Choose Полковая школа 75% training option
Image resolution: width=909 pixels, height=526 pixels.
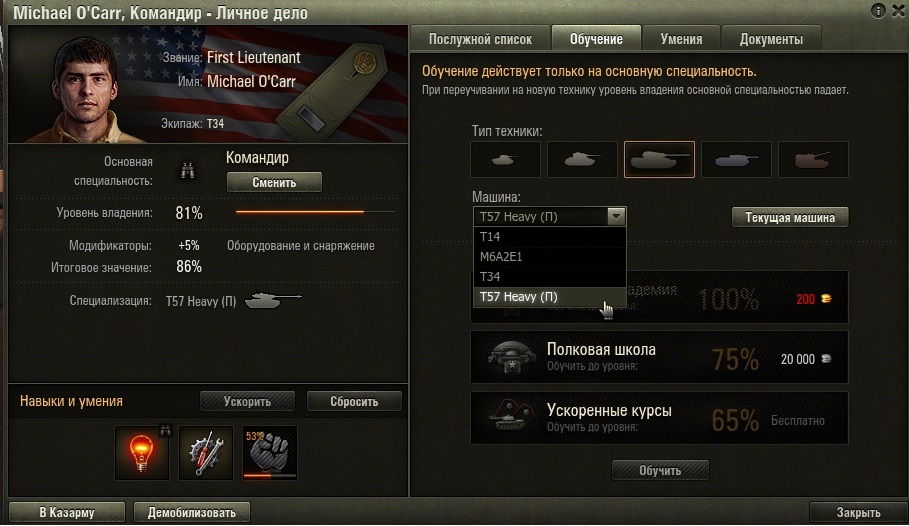tap(659, 357)
